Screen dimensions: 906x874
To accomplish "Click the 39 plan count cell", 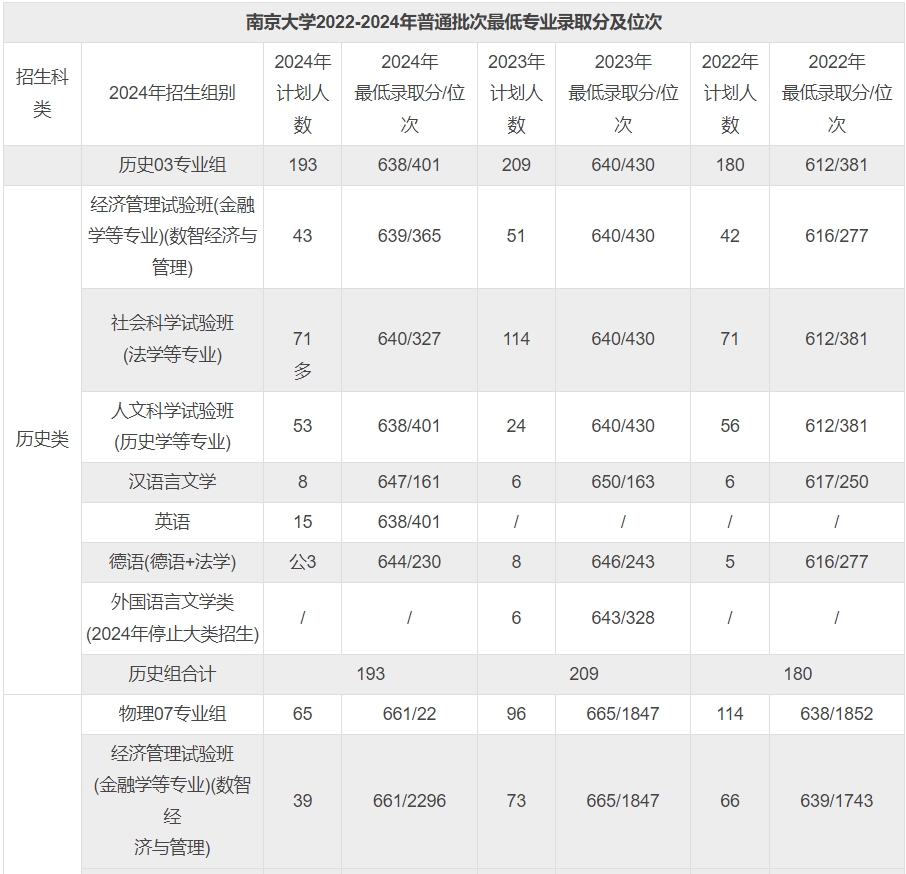I will tap(302, 801).
